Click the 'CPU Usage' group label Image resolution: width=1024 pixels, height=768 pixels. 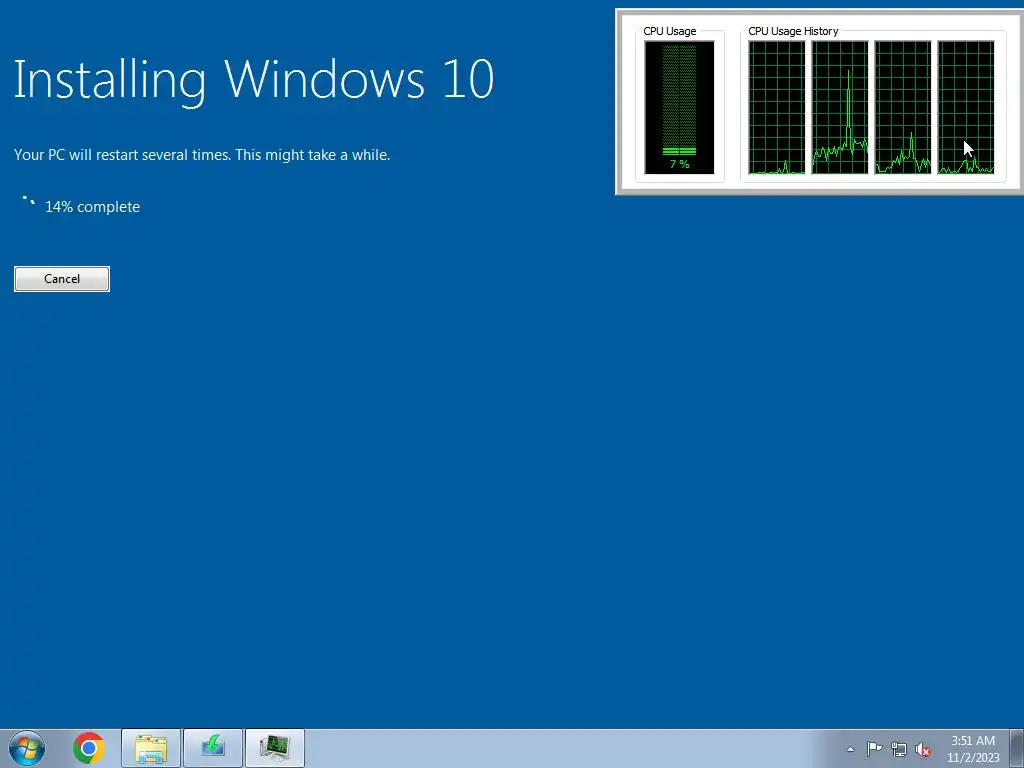point(669,31)
